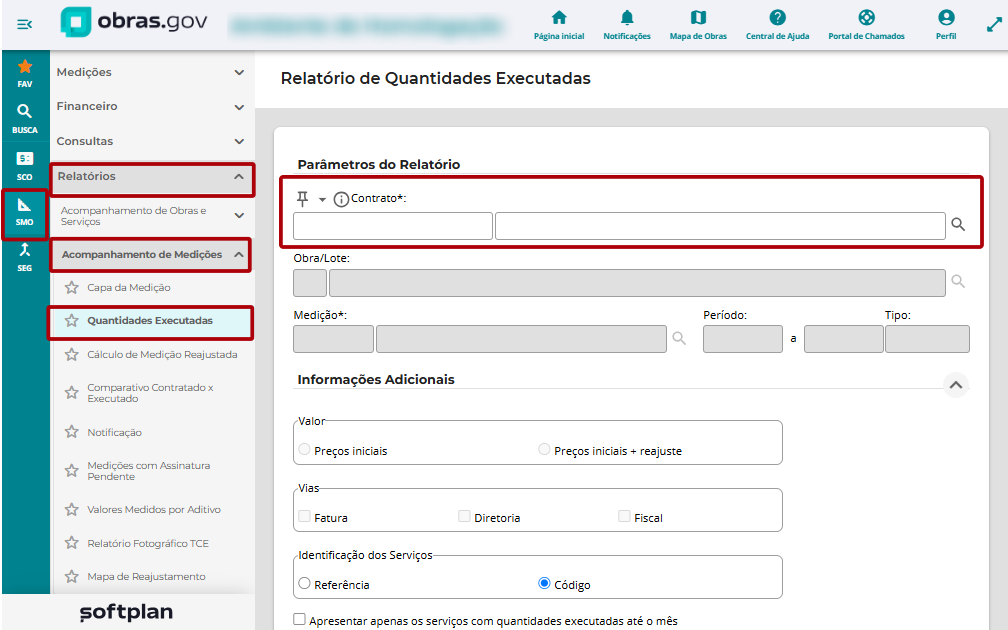The height and width of the screenshot is (630, 1008).
Task: Check the executed quantities until month checkbox
Action: coord(300,619)
